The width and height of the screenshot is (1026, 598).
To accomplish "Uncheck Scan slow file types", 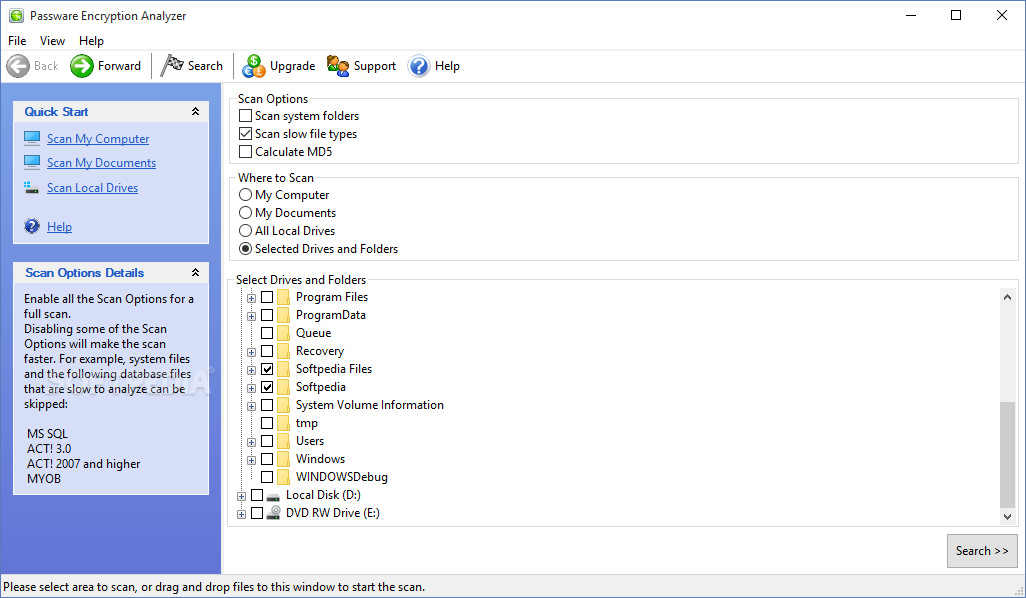I will [x=245, y=133].
